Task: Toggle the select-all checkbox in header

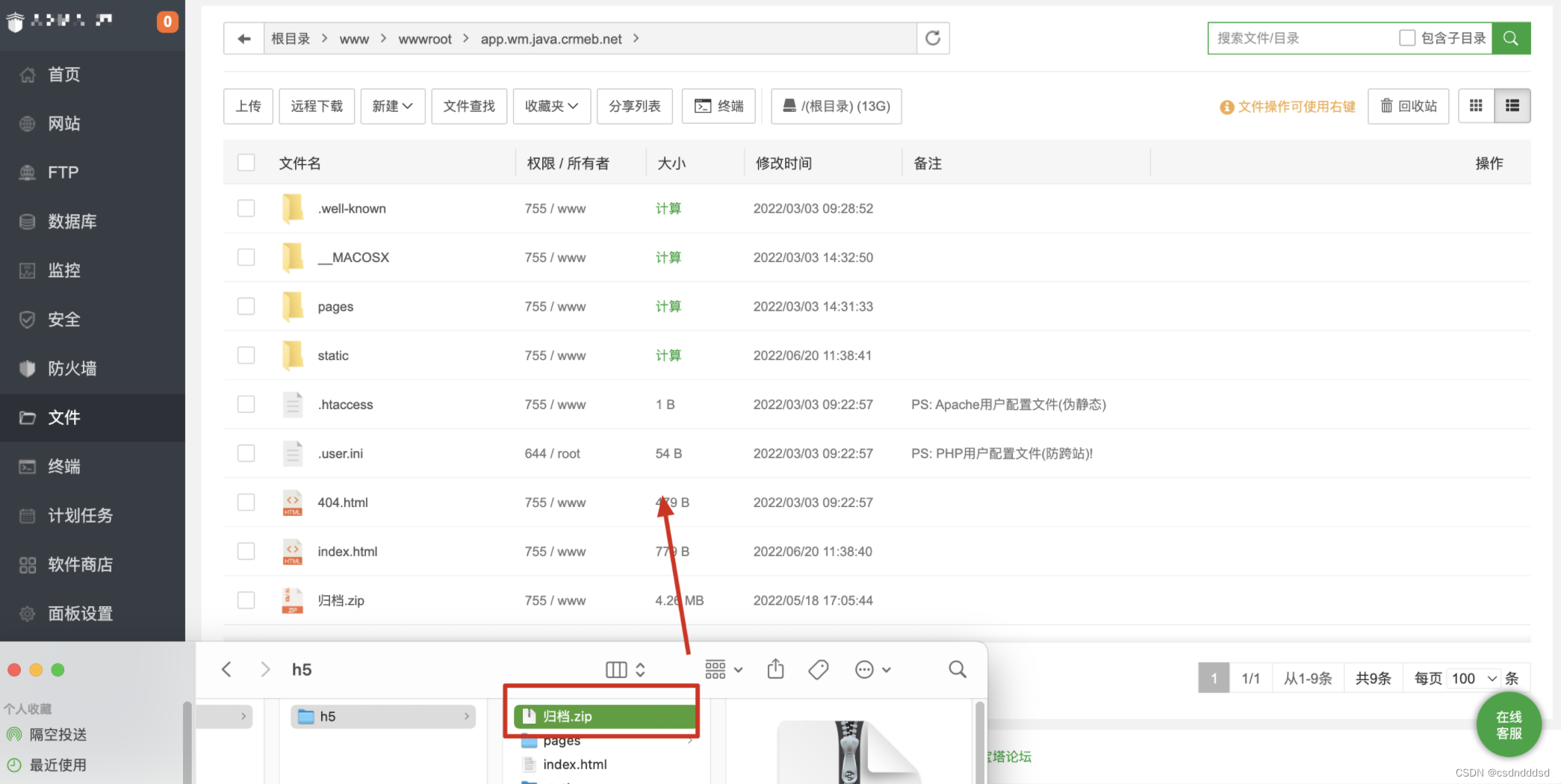Action: (246, 163)
